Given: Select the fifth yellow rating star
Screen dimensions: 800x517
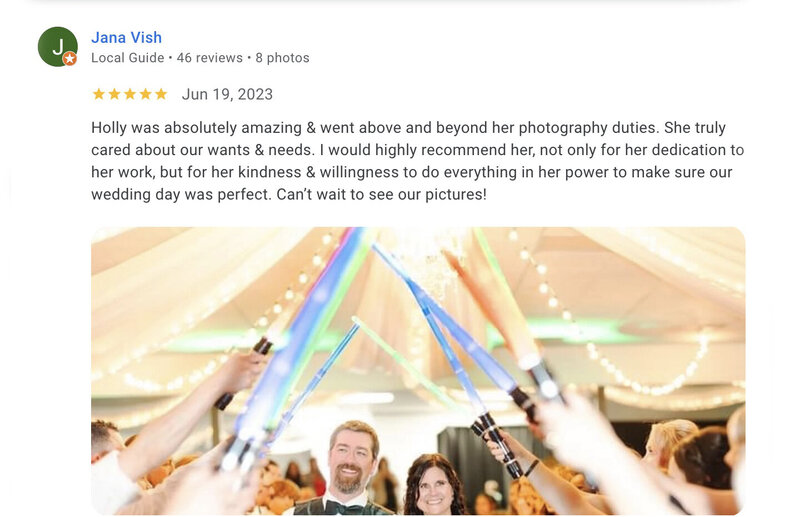Looking at the screenshot, I should click(161, 94).
